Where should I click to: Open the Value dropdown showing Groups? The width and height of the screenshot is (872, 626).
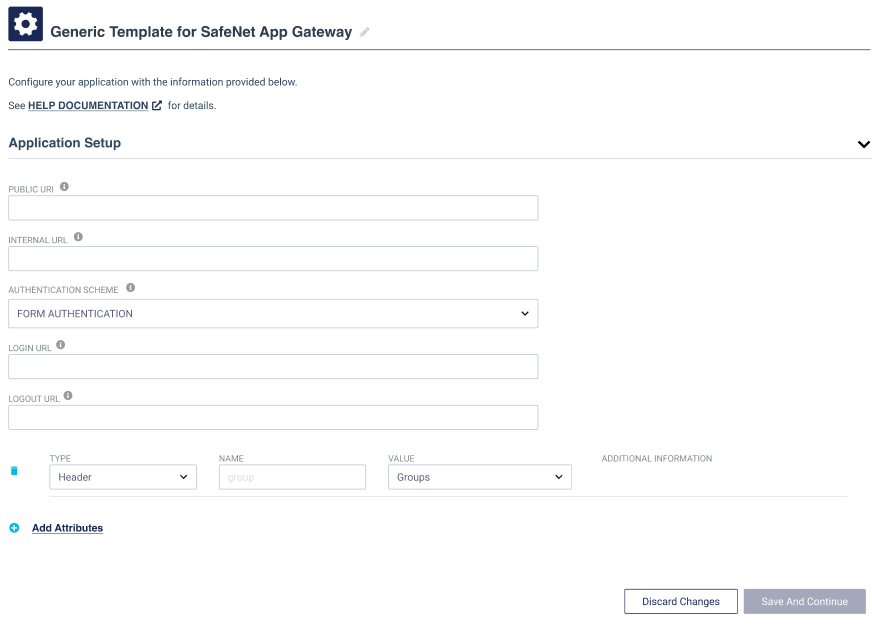click(479, 477)
